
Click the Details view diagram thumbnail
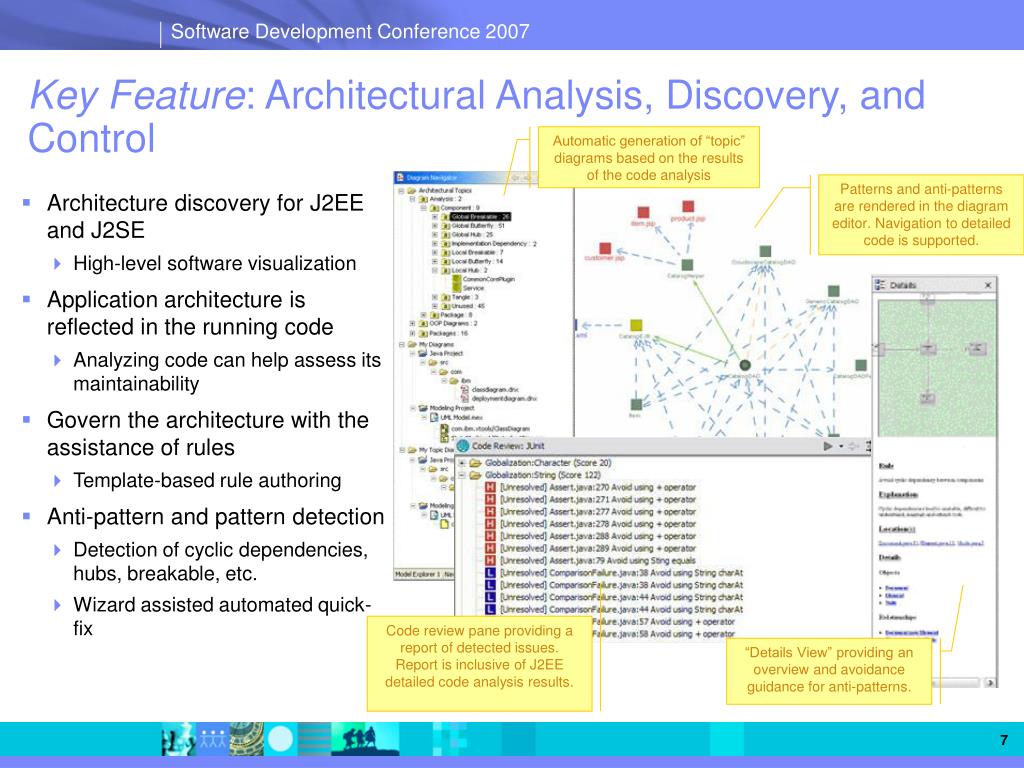[936, 368]
